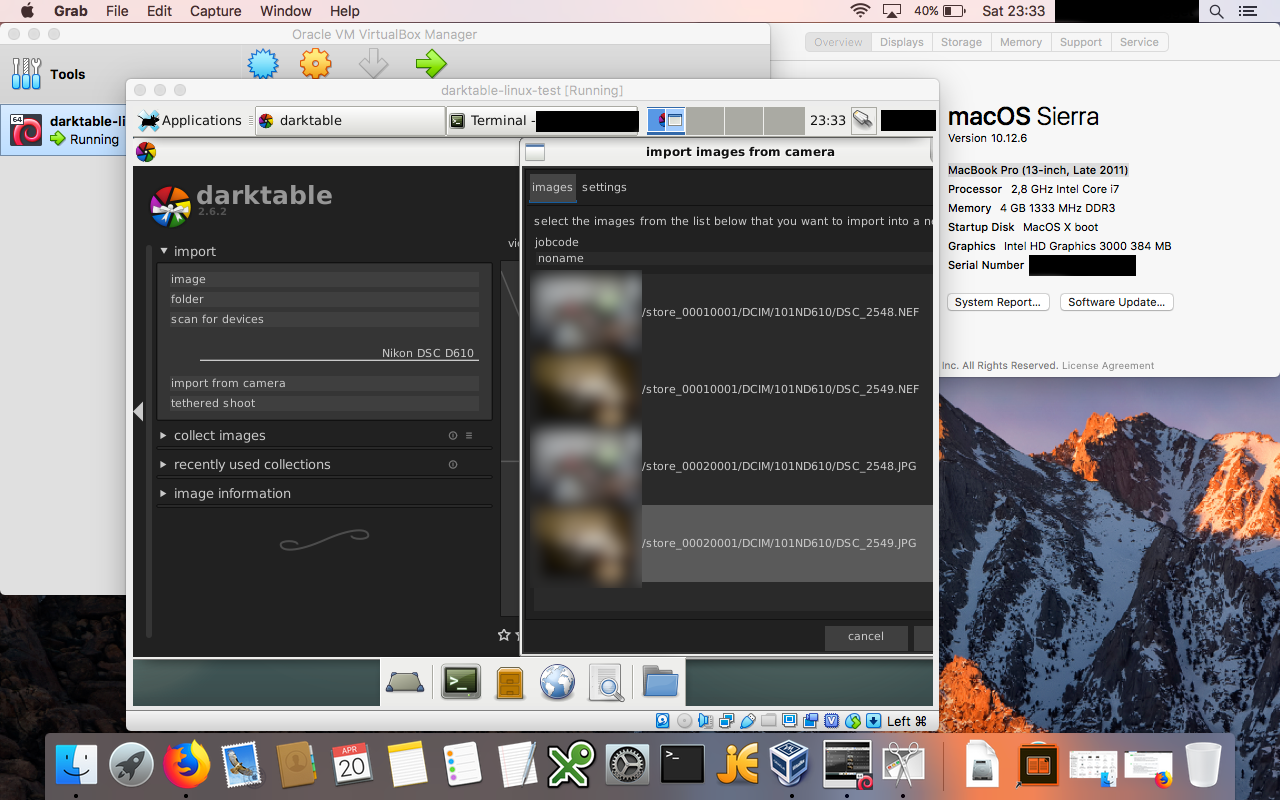The width and height of the screenshot is (1280, 800).
Task: Open Storage tab in About This Mac
Action: pos(961,42)
